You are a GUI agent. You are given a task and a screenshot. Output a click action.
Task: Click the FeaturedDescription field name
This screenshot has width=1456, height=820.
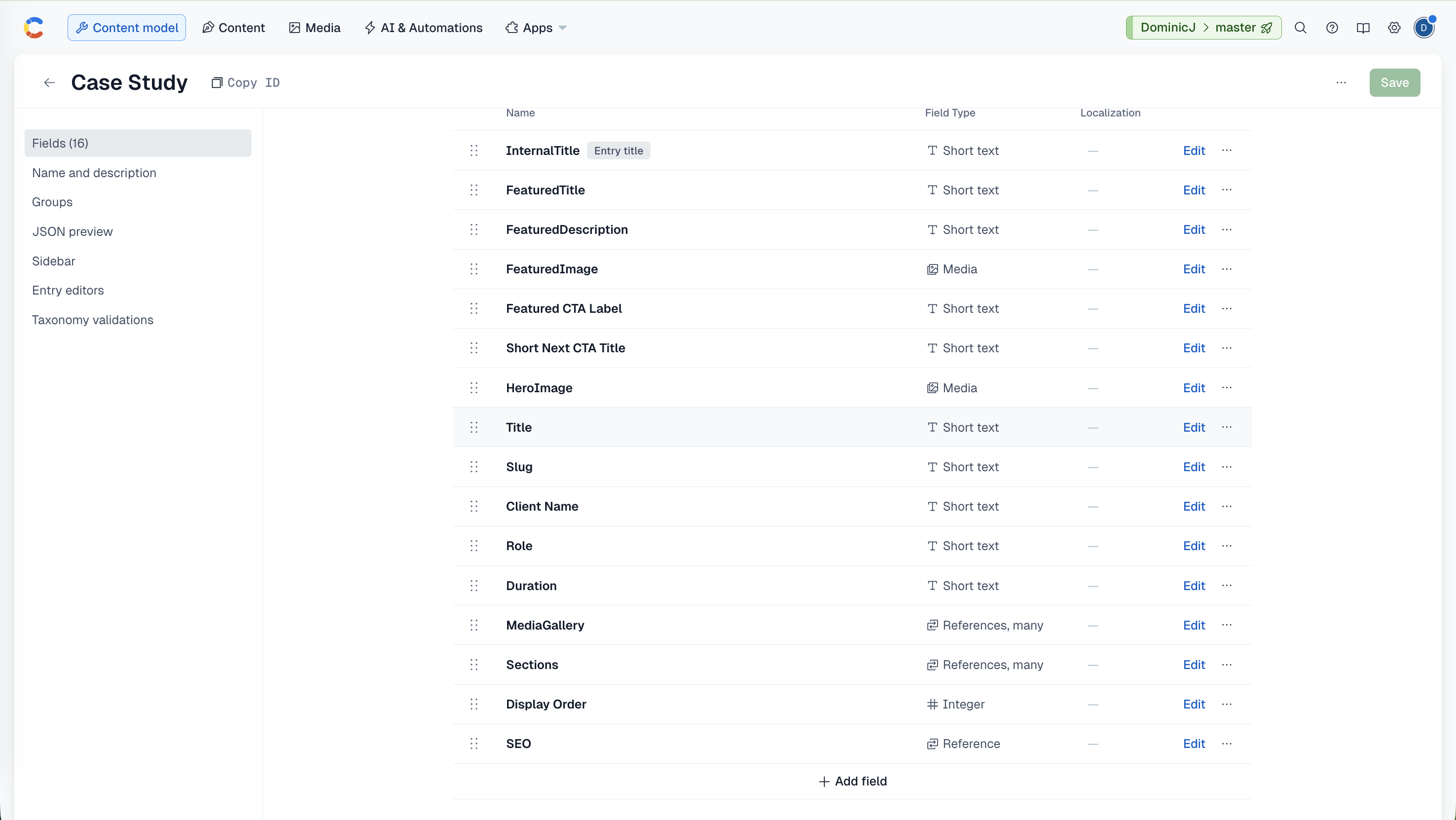(567, 229)
